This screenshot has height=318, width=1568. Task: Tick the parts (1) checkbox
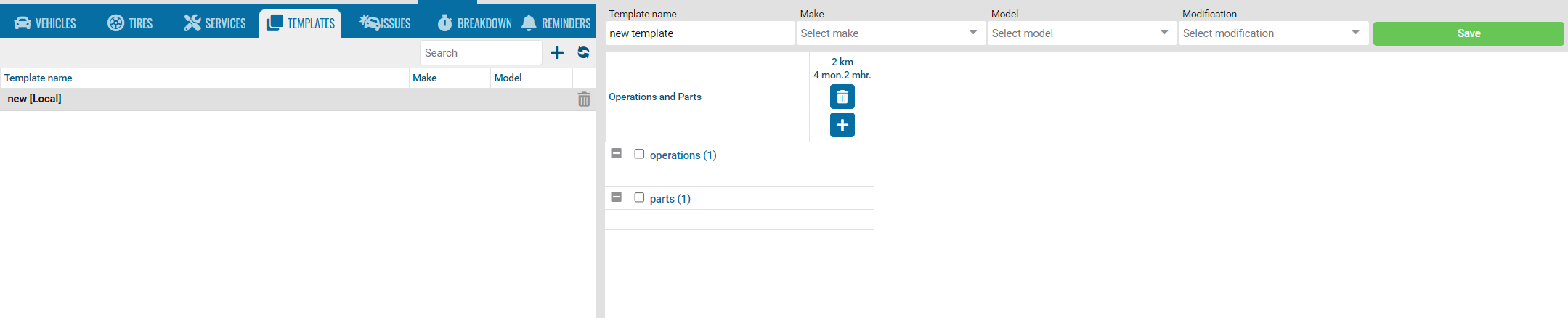coord(639,197)
